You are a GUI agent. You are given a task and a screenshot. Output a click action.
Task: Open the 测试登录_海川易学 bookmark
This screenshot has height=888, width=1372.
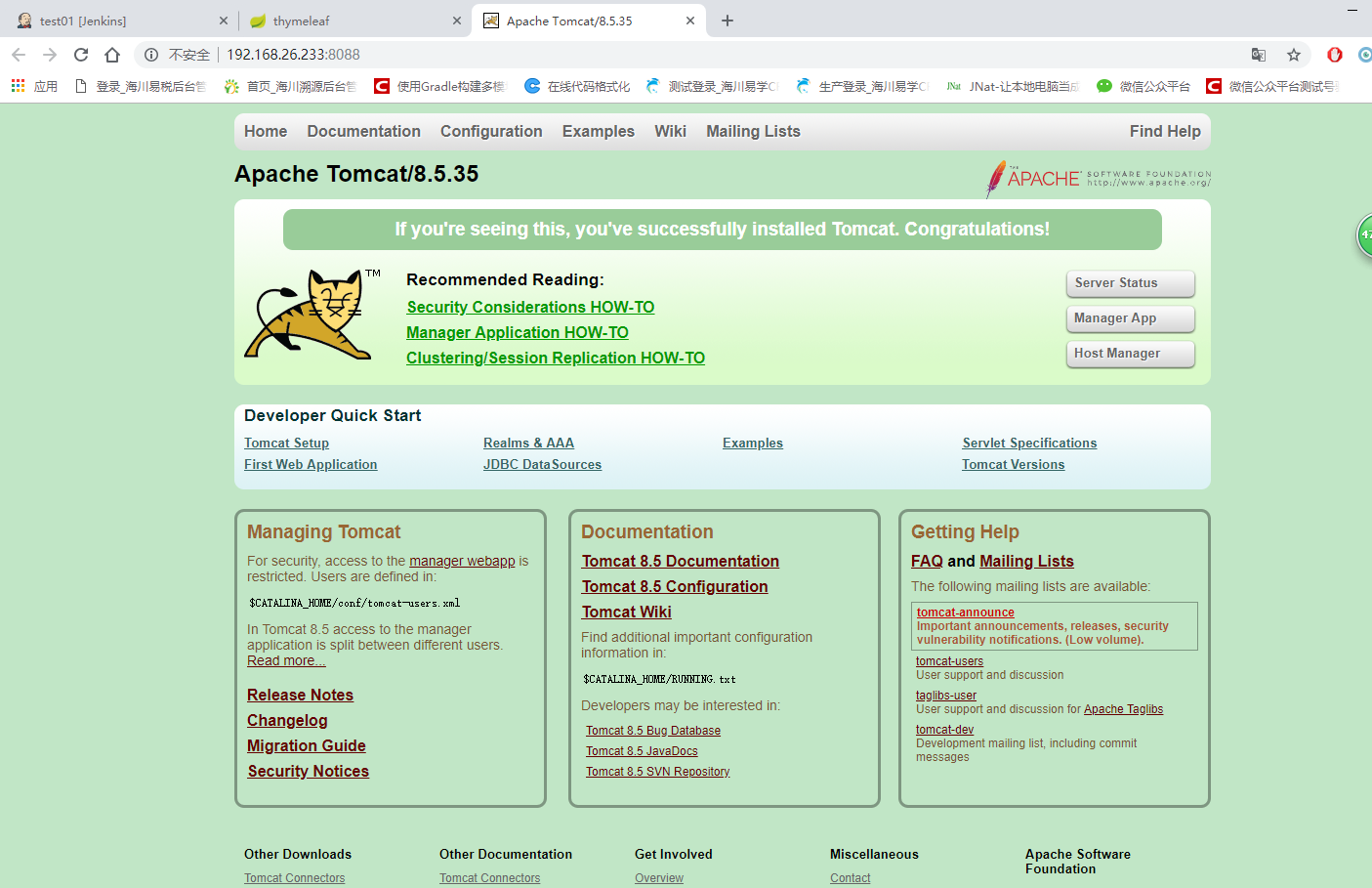pos(711,86)
